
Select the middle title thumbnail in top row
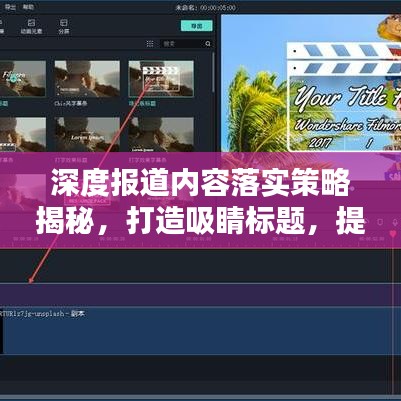pos(87,79)
